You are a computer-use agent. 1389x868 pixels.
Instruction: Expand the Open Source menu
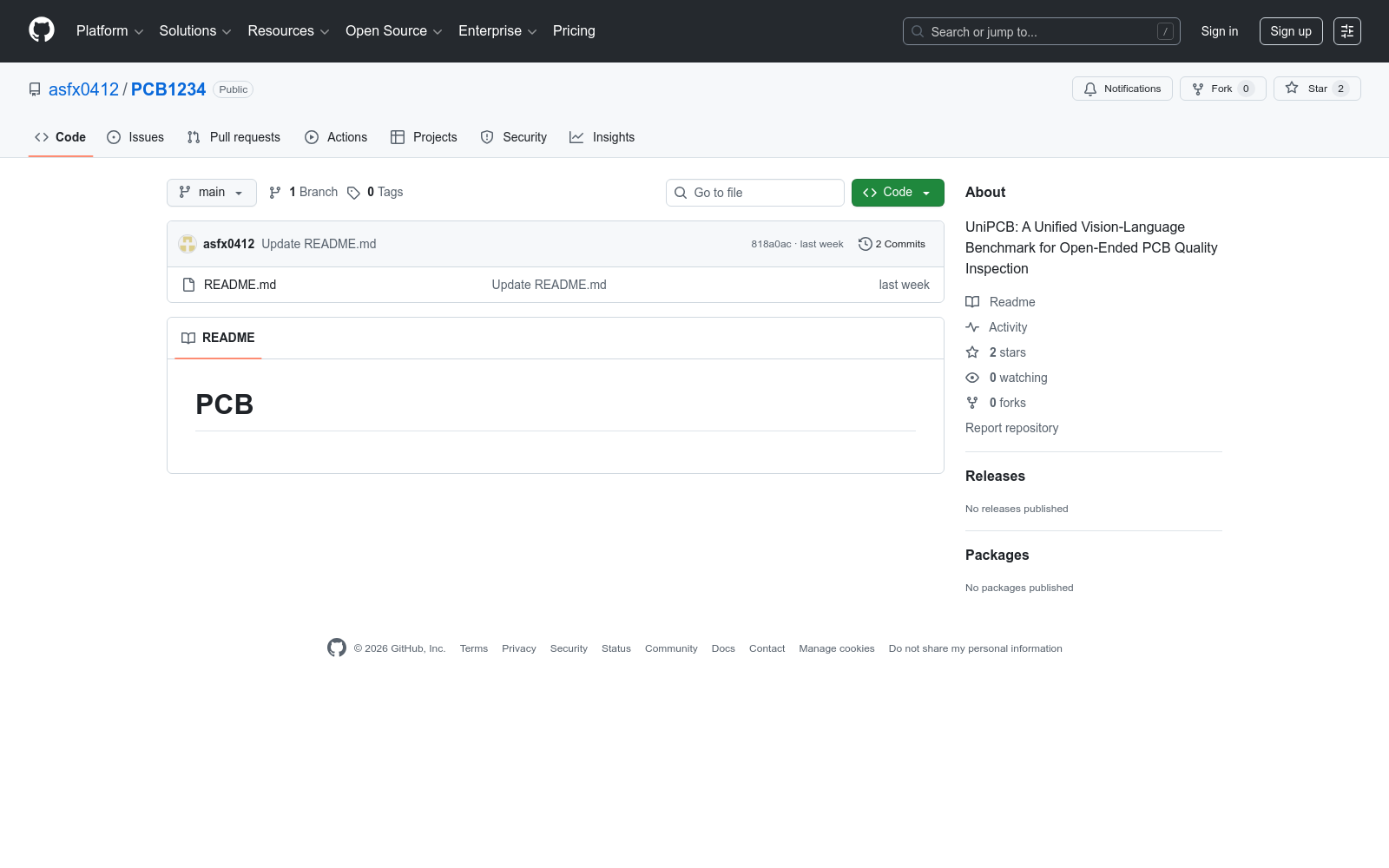[x=394, y=31]
